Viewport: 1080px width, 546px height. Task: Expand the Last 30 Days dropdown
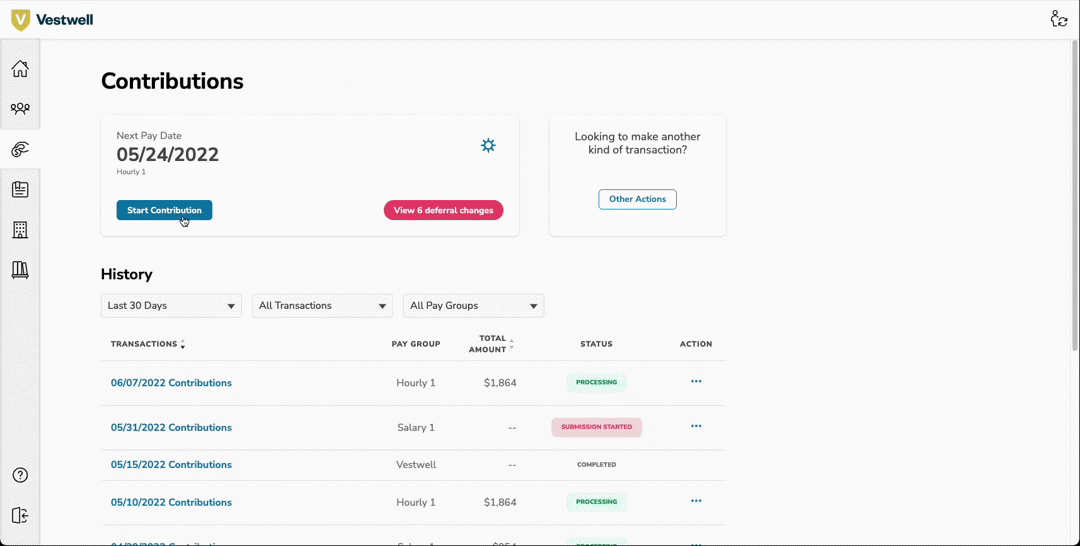pos(171,306)
